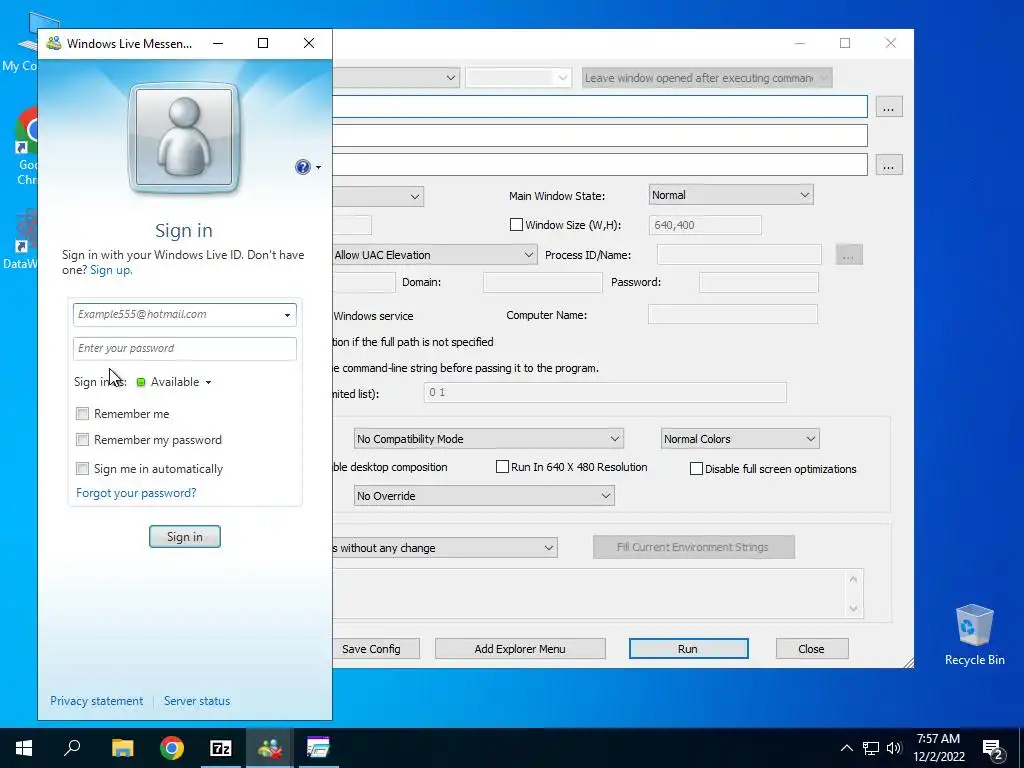Show hidden system tray icons

pos(846,748)
